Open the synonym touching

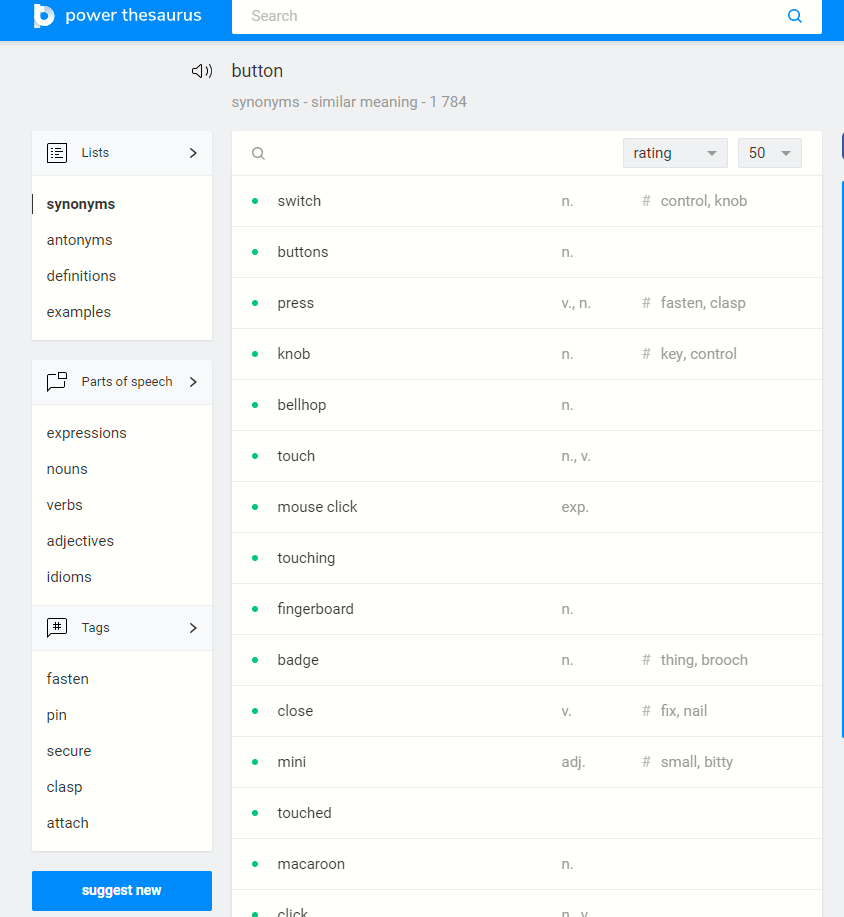(306, 558)
